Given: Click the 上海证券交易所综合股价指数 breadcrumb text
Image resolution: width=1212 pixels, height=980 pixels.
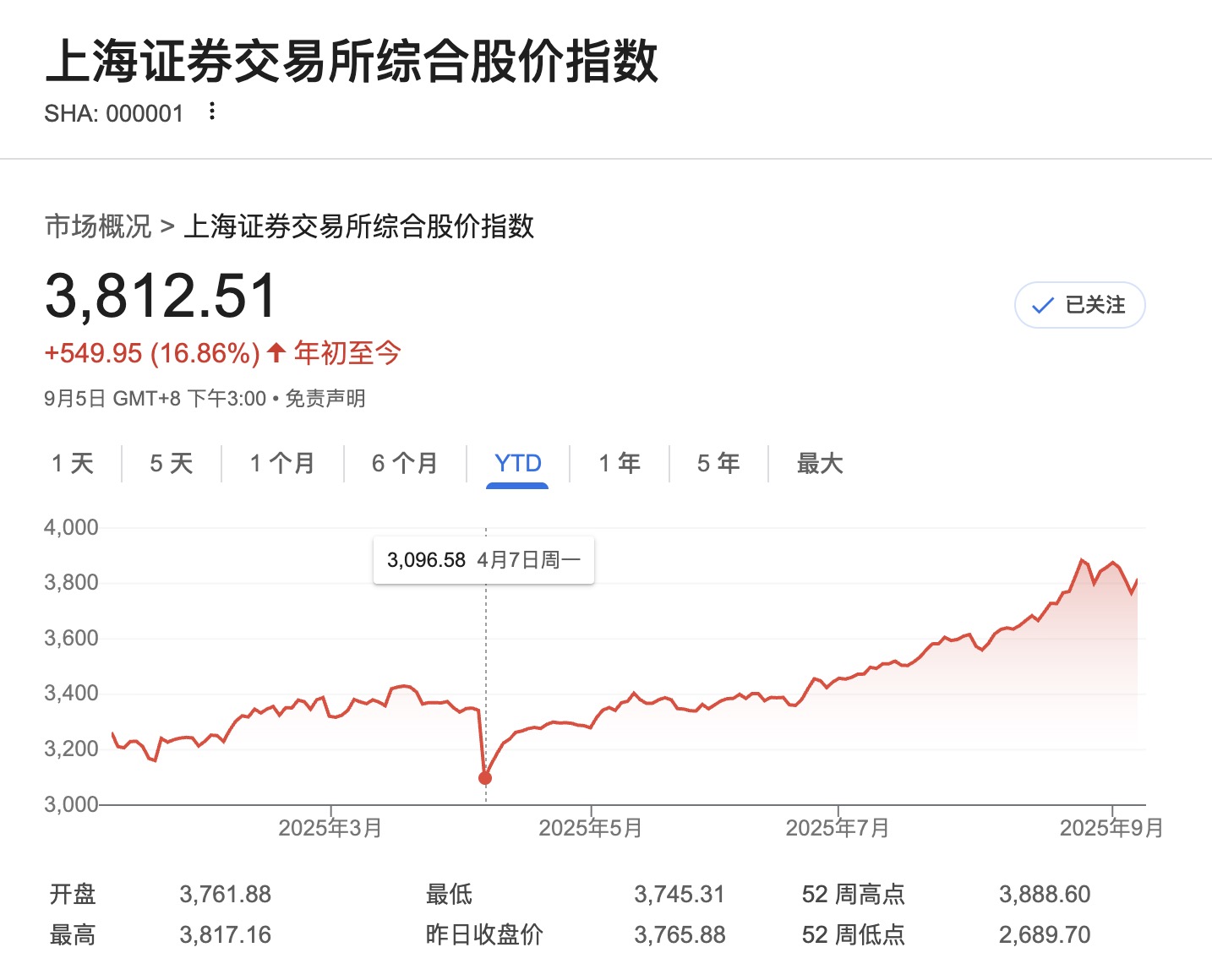Looking at the screenshot, I should coord(359,226).
